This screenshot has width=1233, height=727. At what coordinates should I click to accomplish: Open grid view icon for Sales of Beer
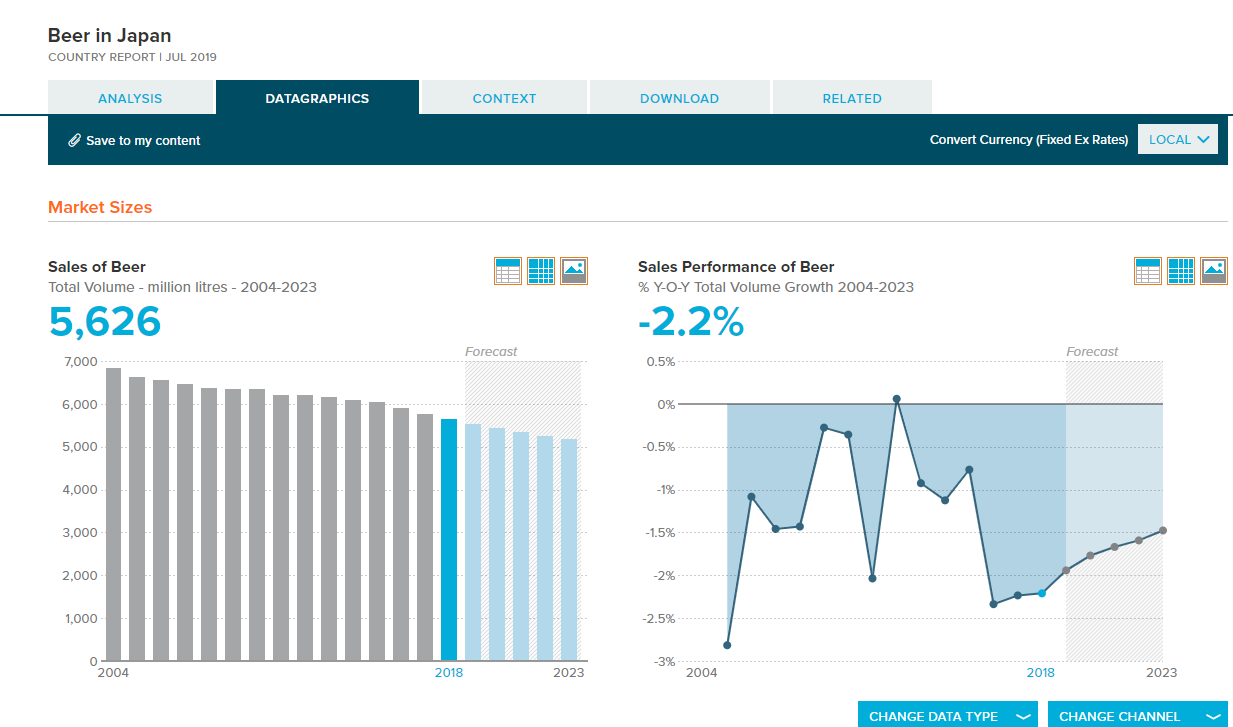point(541,271)
